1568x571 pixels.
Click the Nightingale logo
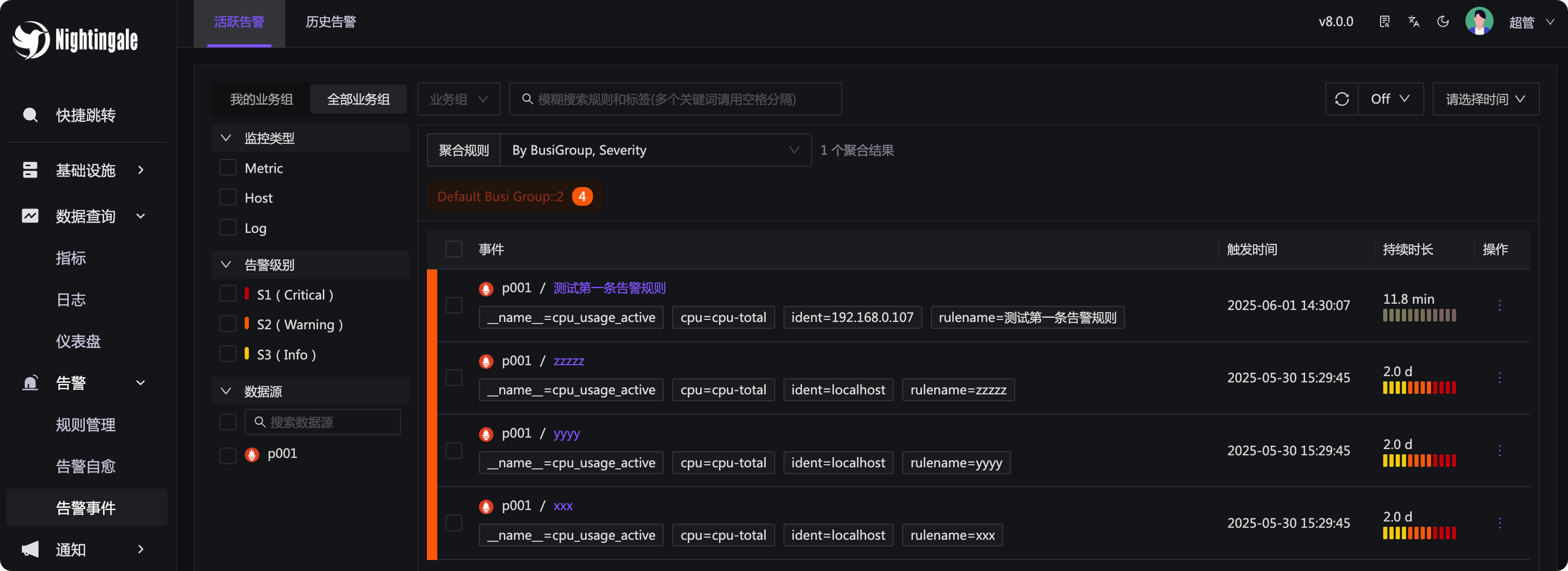click(x=75, y=40)
